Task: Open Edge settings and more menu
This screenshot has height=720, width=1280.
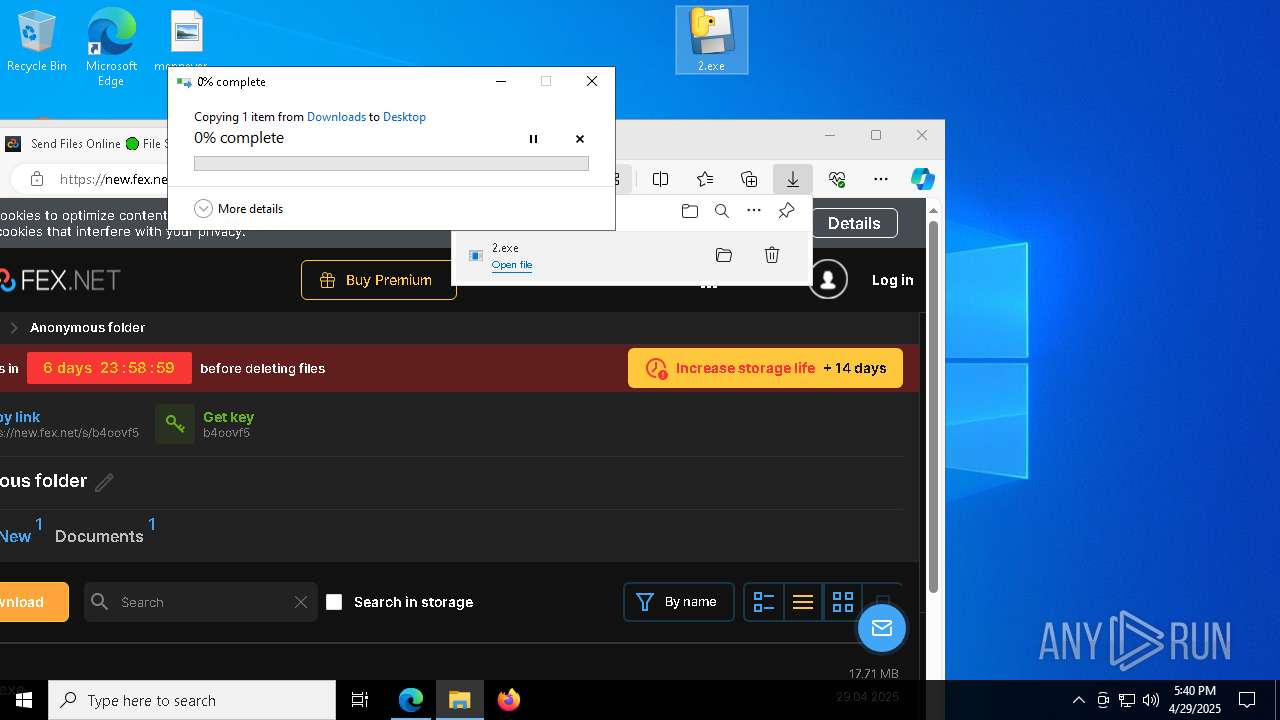Action: 881,179
